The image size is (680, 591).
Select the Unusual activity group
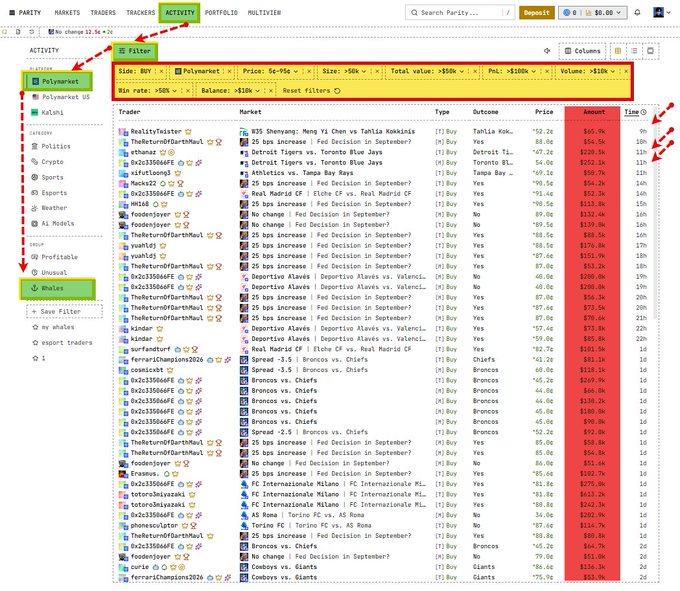(49, 272)
